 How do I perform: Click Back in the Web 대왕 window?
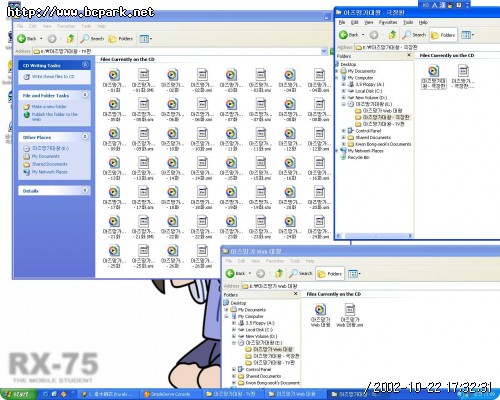(236, 273)
